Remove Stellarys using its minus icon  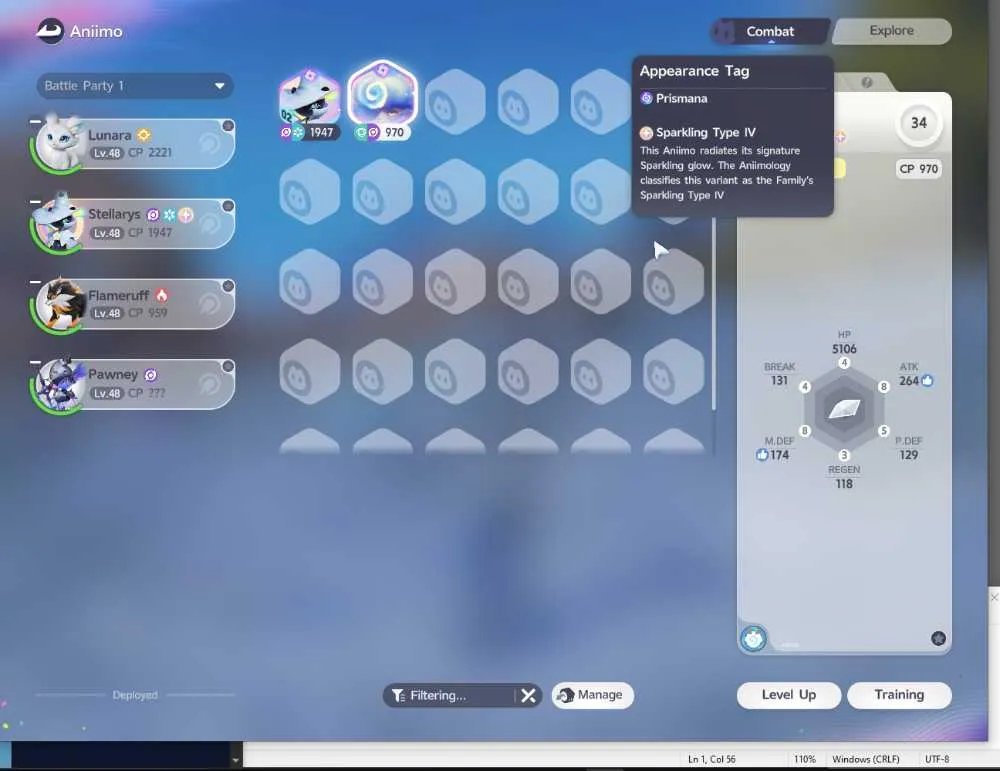[35, 201]
